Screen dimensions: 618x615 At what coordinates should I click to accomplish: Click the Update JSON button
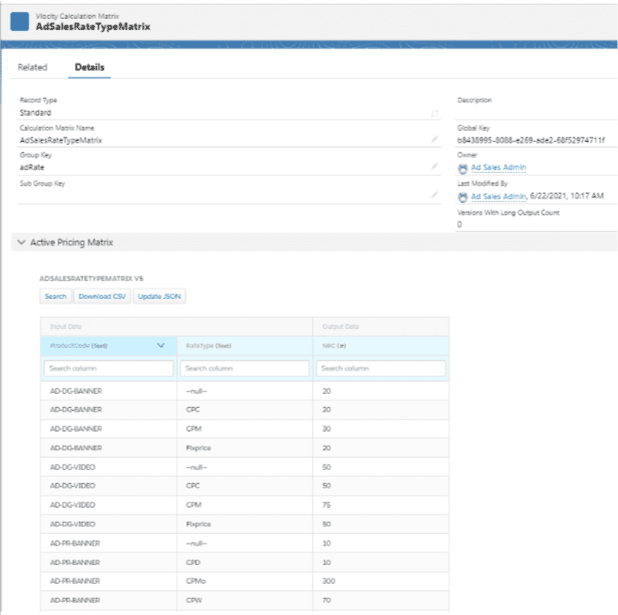(x=159, y=297)
